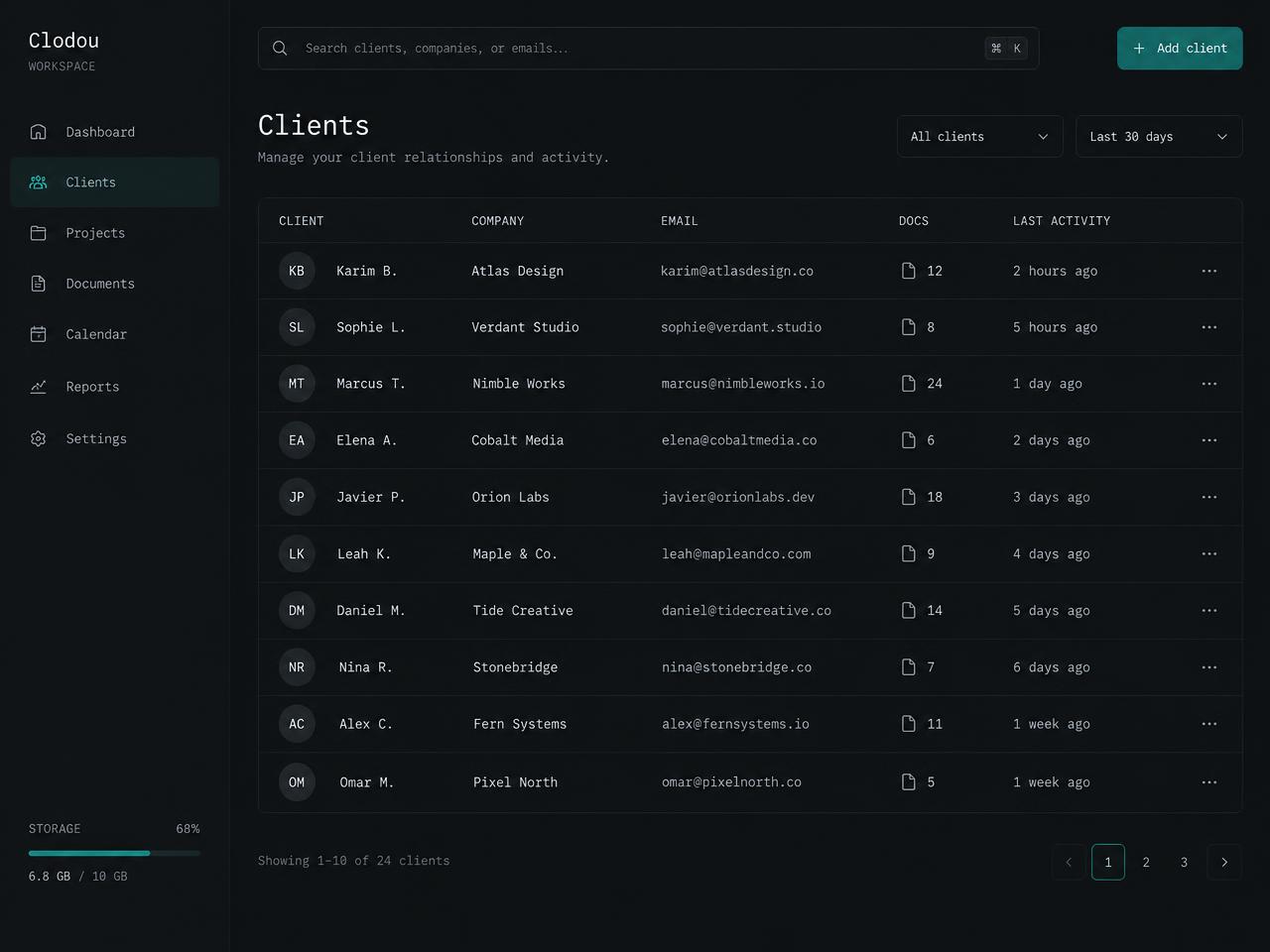Click the Verdant Studio company cell
This screenshot has height=952, width=1270.
[525, 327]
